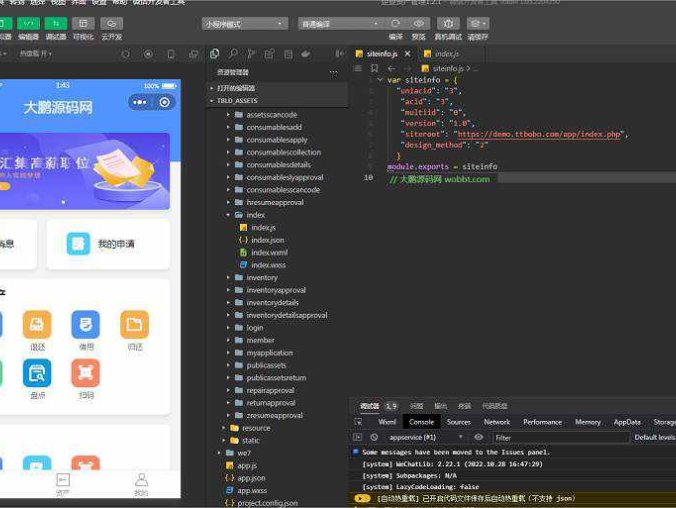Fold the var siteinfo code block arrow
Image resolution: width=676 pixels, height=508 pixels.
380,80
